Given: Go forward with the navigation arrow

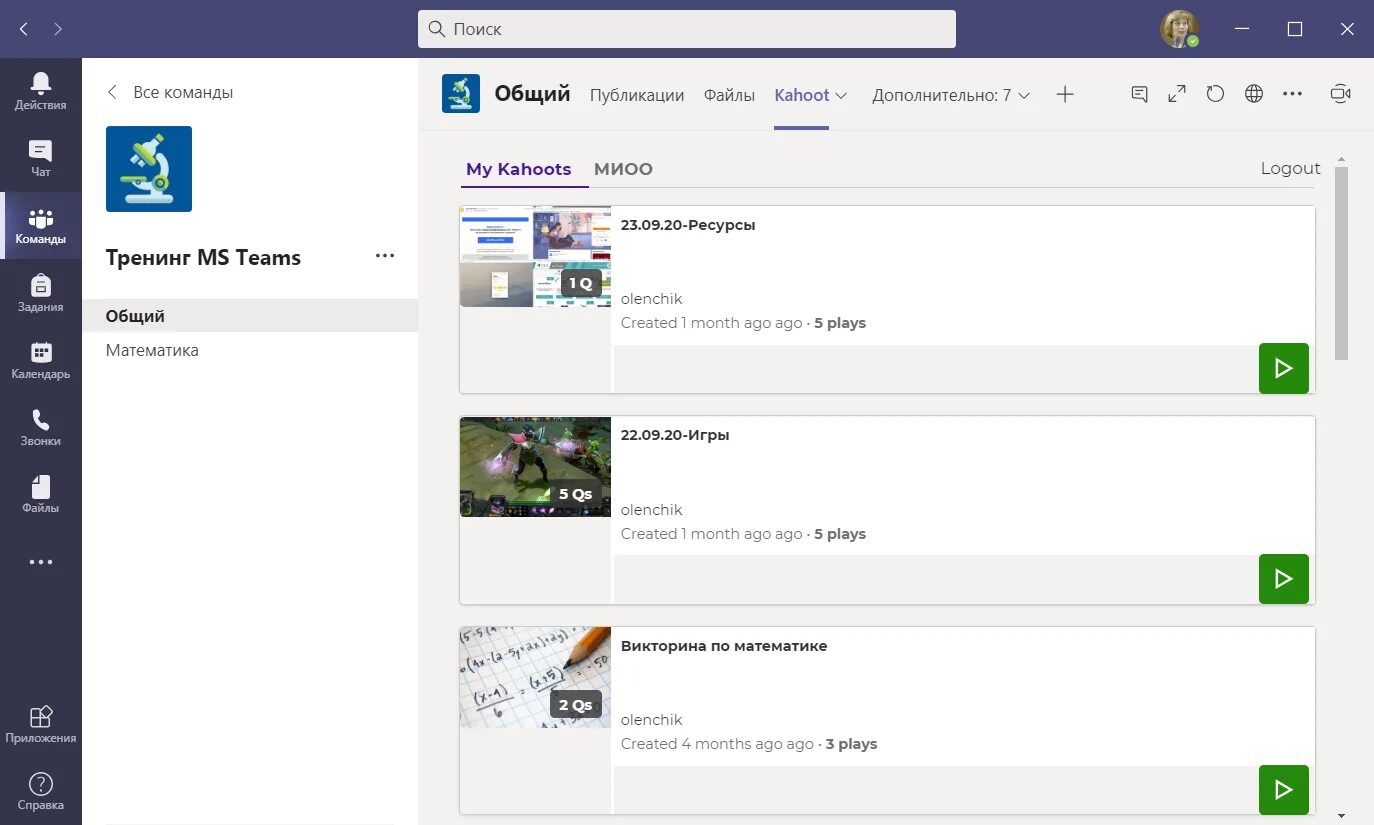Looking at the screenshot, I should point(58,29).
